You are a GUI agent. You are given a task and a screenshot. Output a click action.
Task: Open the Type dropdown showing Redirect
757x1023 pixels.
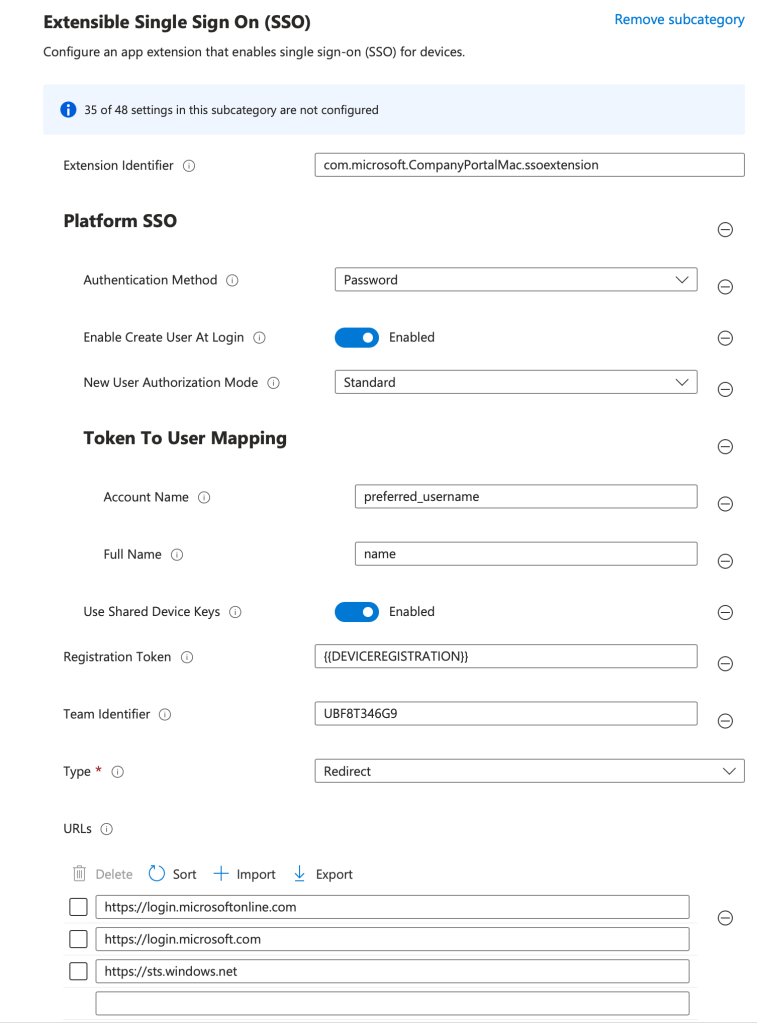tap(528, 771)
